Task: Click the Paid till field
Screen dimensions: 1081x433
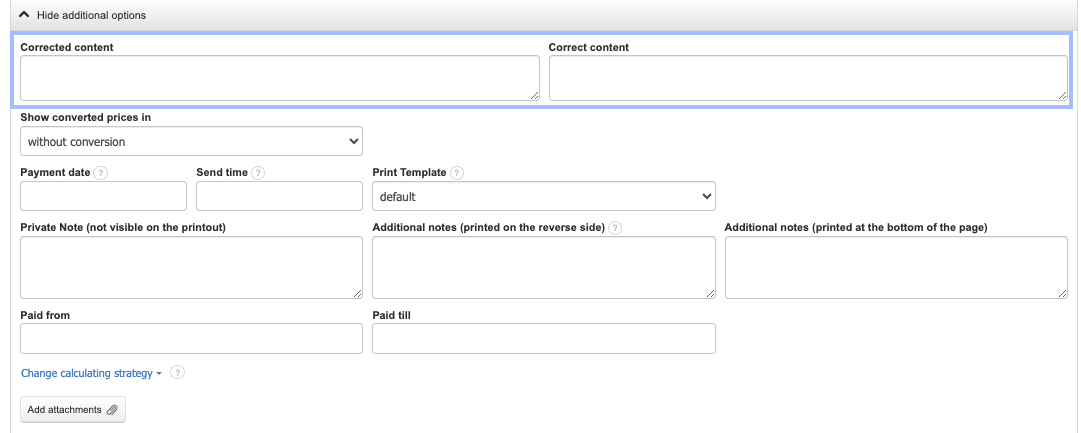Action: (543, 338)
